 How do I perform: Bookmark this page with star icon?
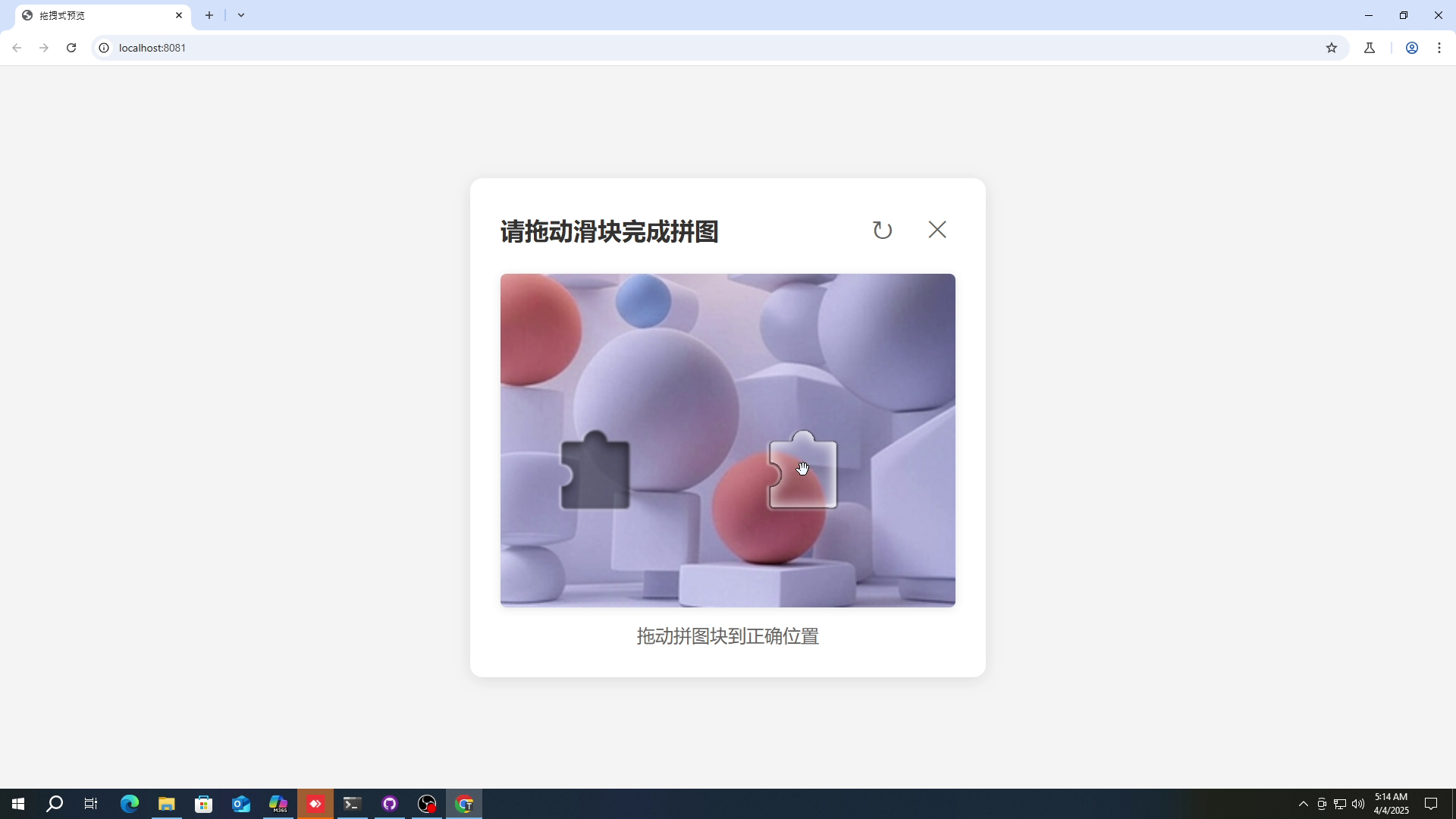[1332, 48]
